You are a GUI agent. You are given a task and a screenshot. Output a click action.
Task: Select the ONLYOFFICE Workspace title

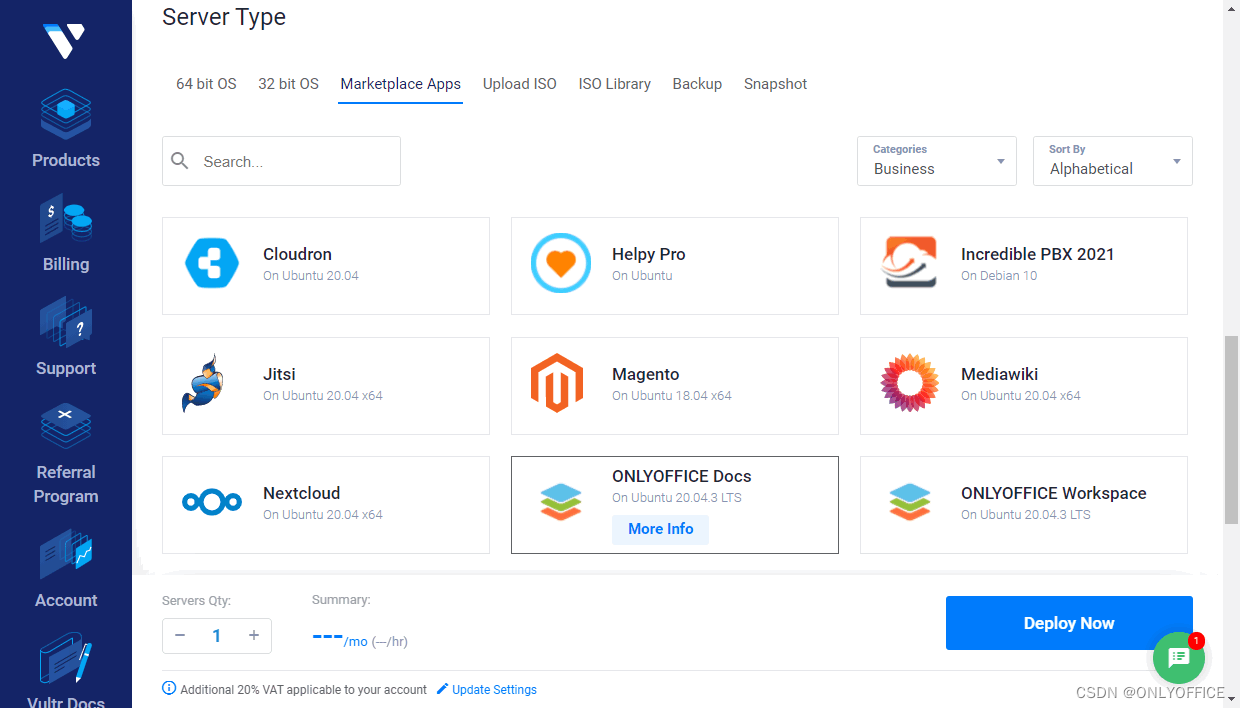(x=1054, y=493)
